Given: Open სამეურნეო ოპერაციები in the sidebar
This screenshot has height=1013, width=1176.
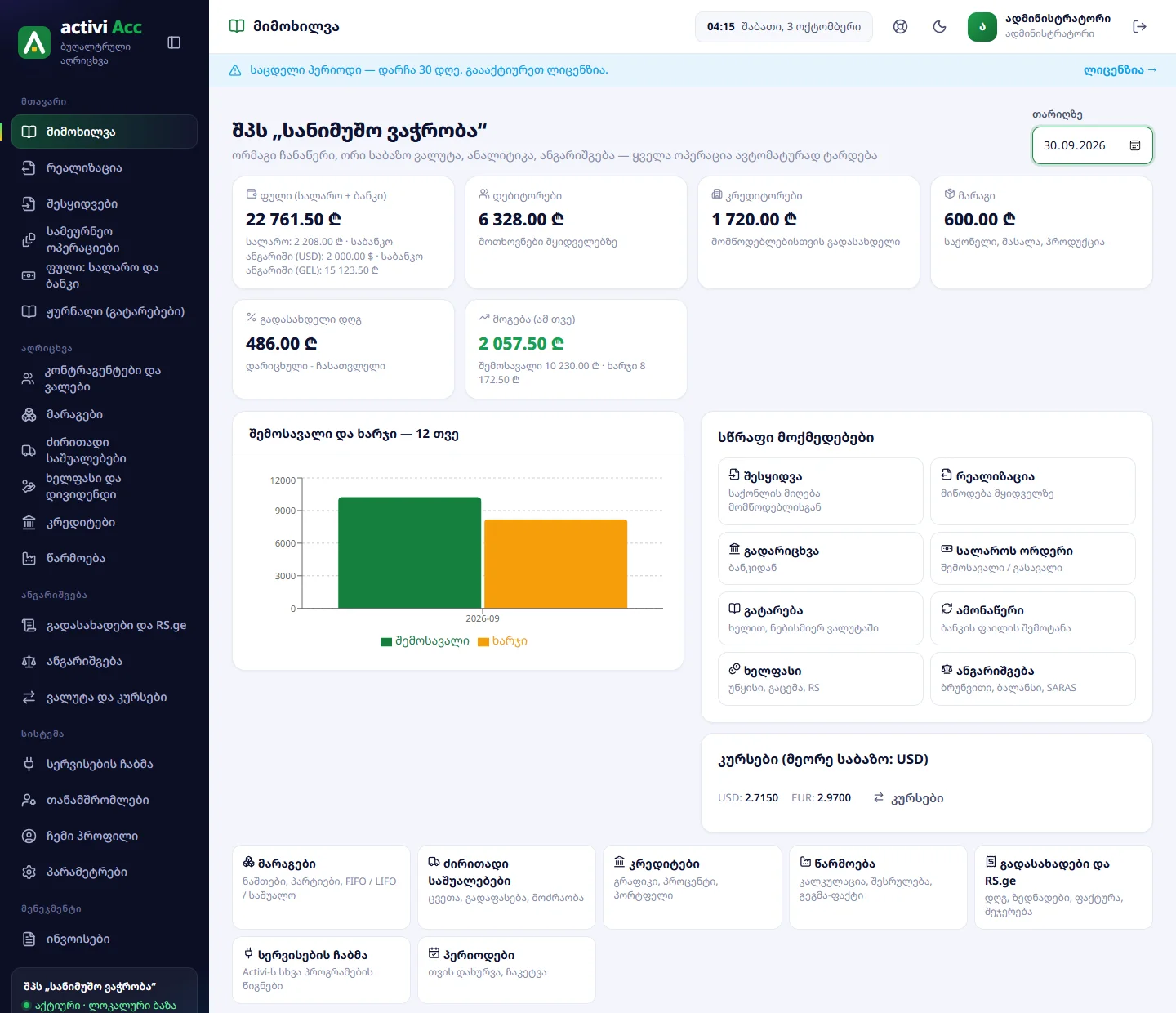Looking at the screenshot, I should (x=105, y=239).
